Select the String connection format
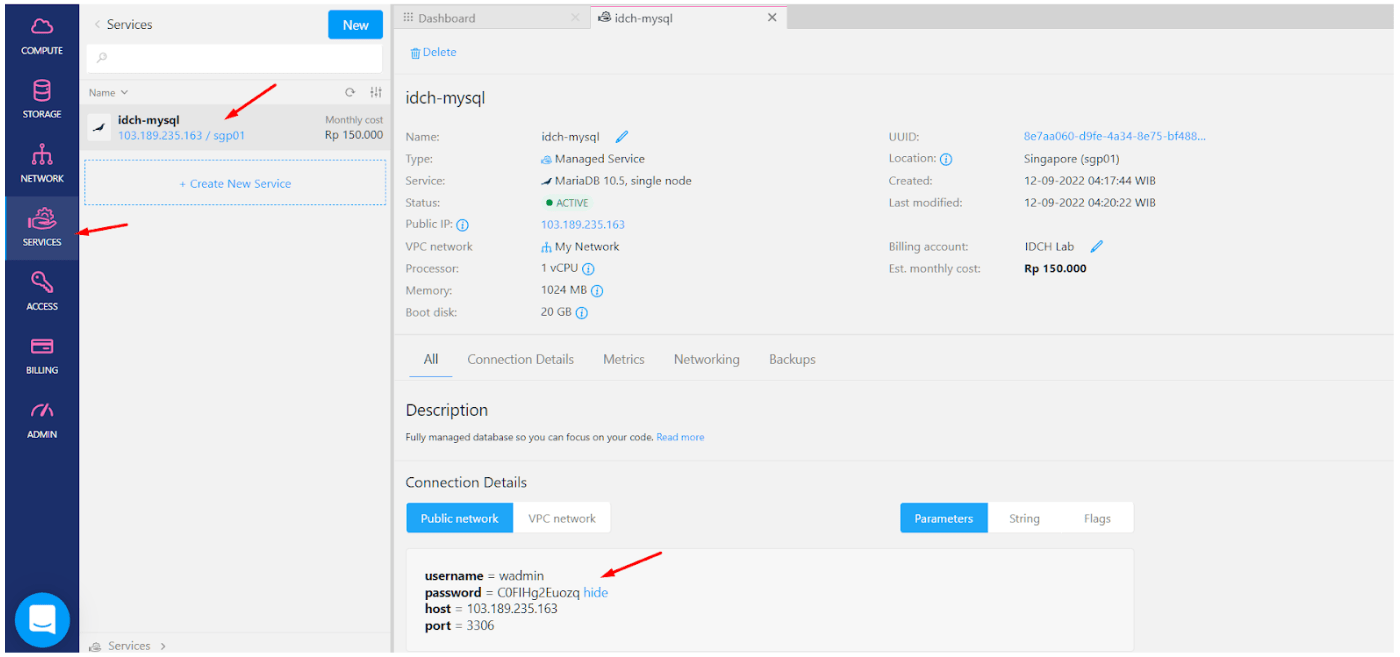Image resolution: width=1400 pixels, height=657 pixels. coord(1023,518)
